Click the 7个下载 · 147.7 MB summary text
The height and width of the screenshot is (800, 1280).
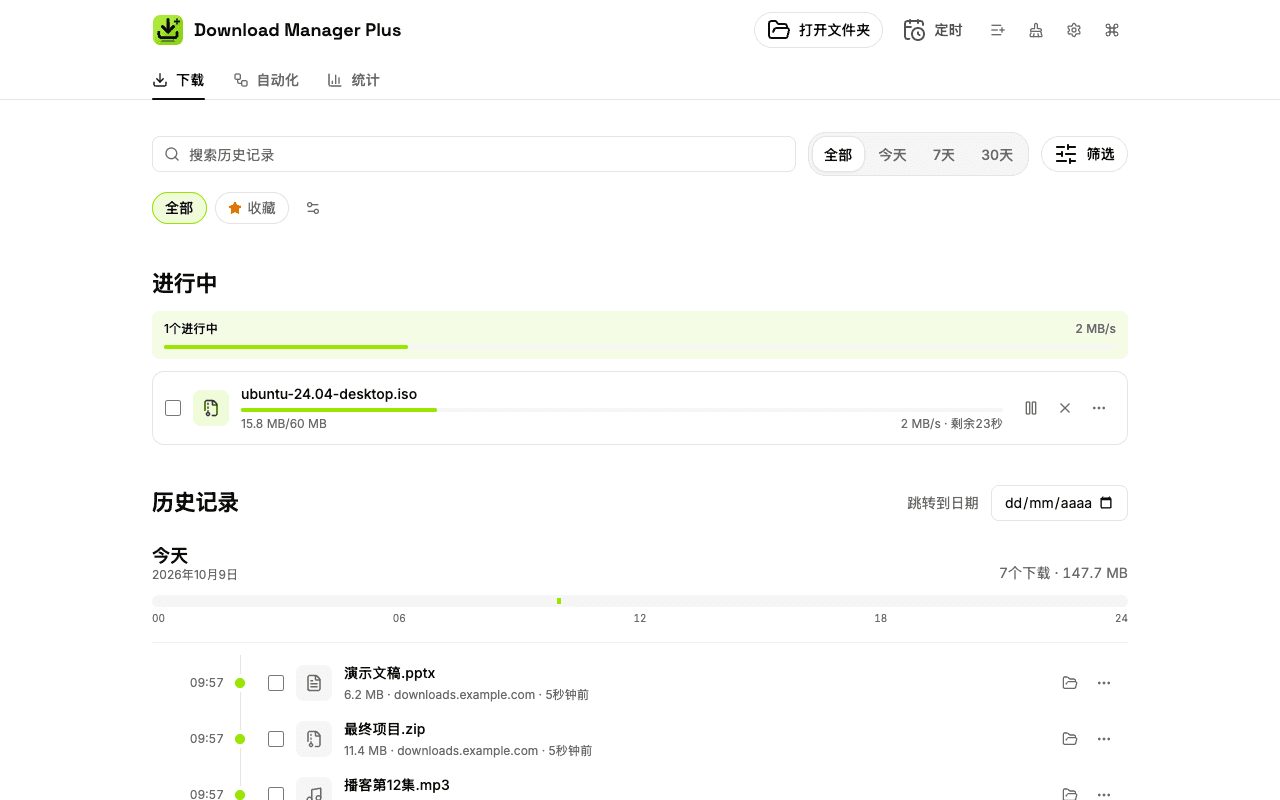[x=1063, y=573]
